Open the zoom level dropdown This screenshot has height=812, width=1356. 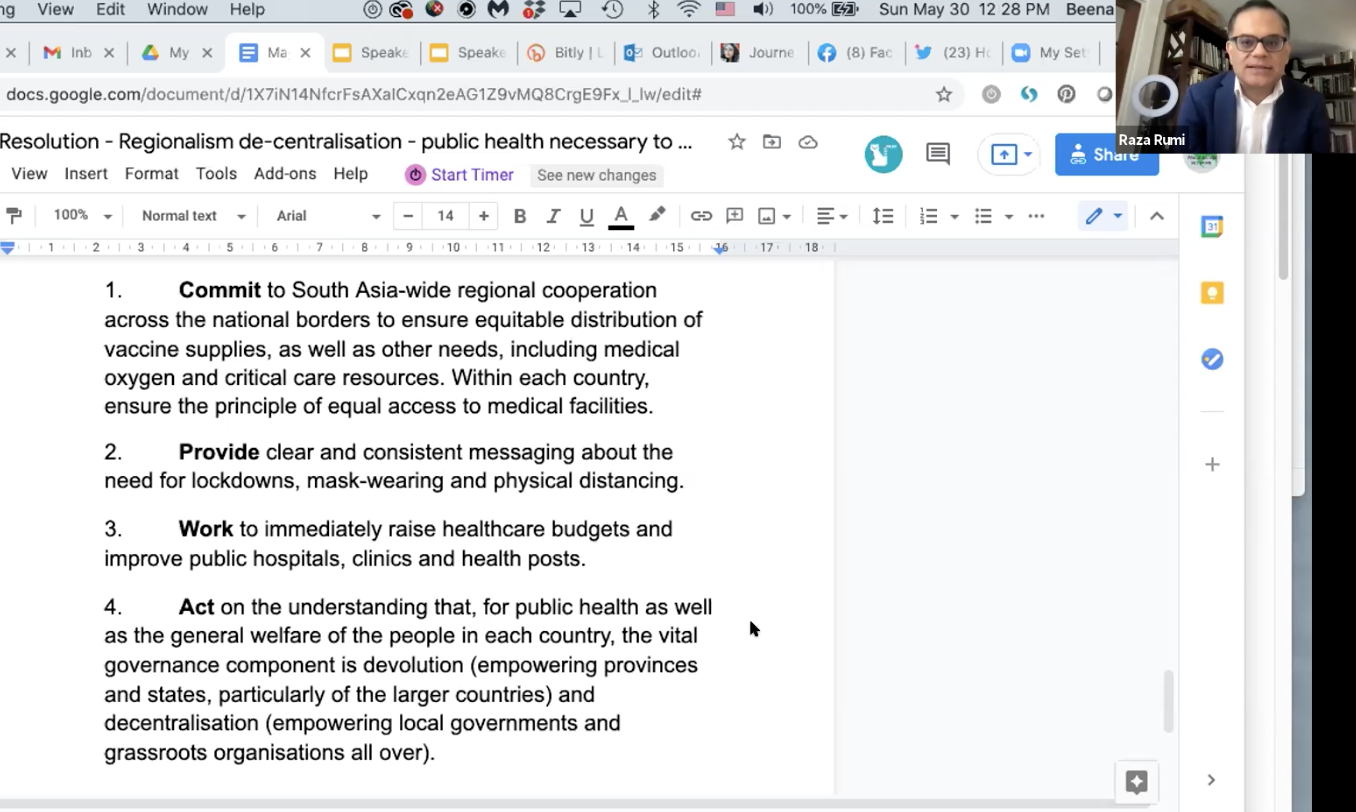point(82,216)
